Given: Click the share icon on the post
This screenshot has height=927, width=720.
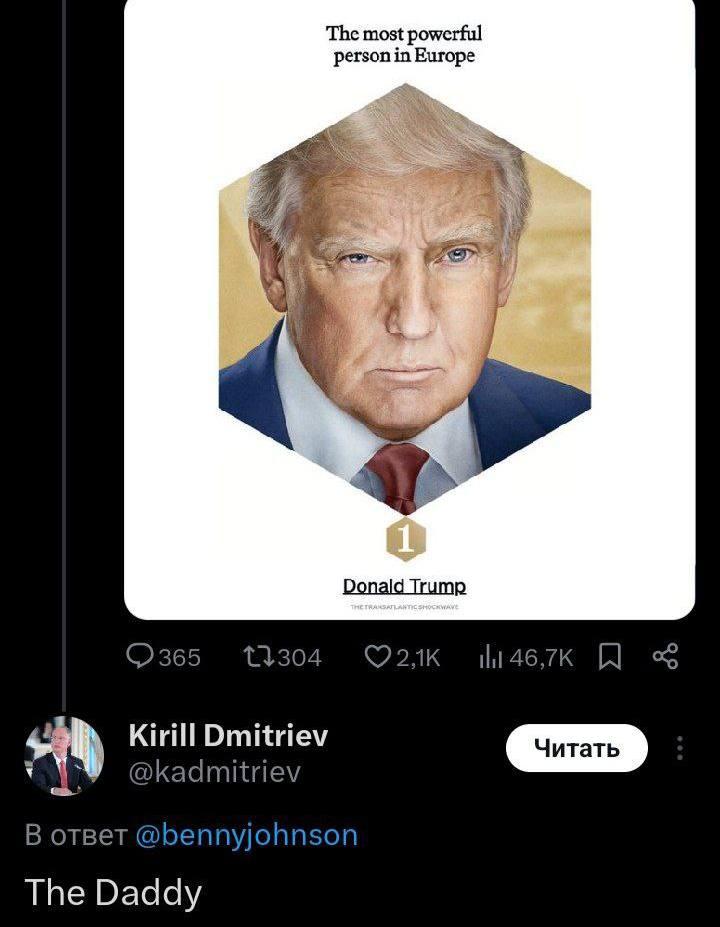Looking at the screenshot, I should 665,656.
